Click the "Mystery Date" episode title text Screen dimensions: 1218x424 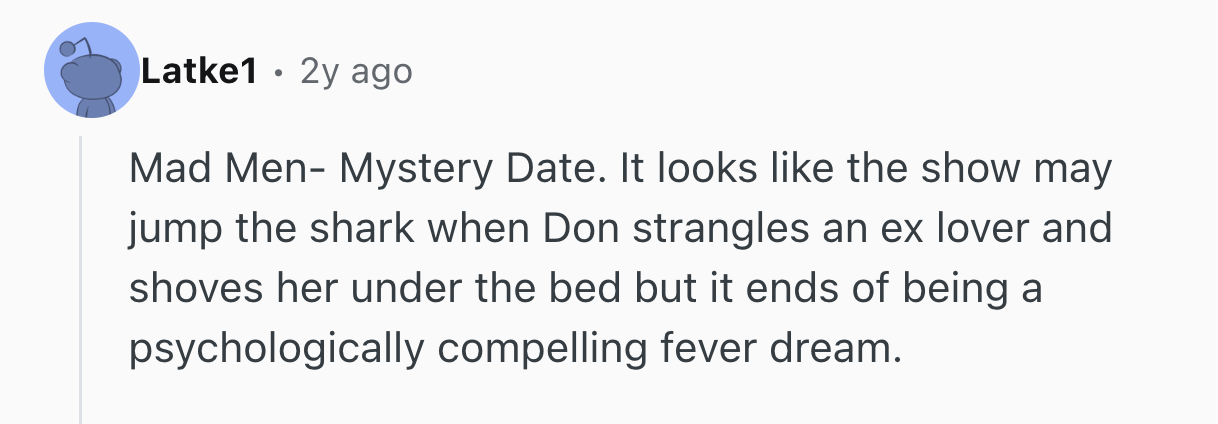tap(469, 170)
